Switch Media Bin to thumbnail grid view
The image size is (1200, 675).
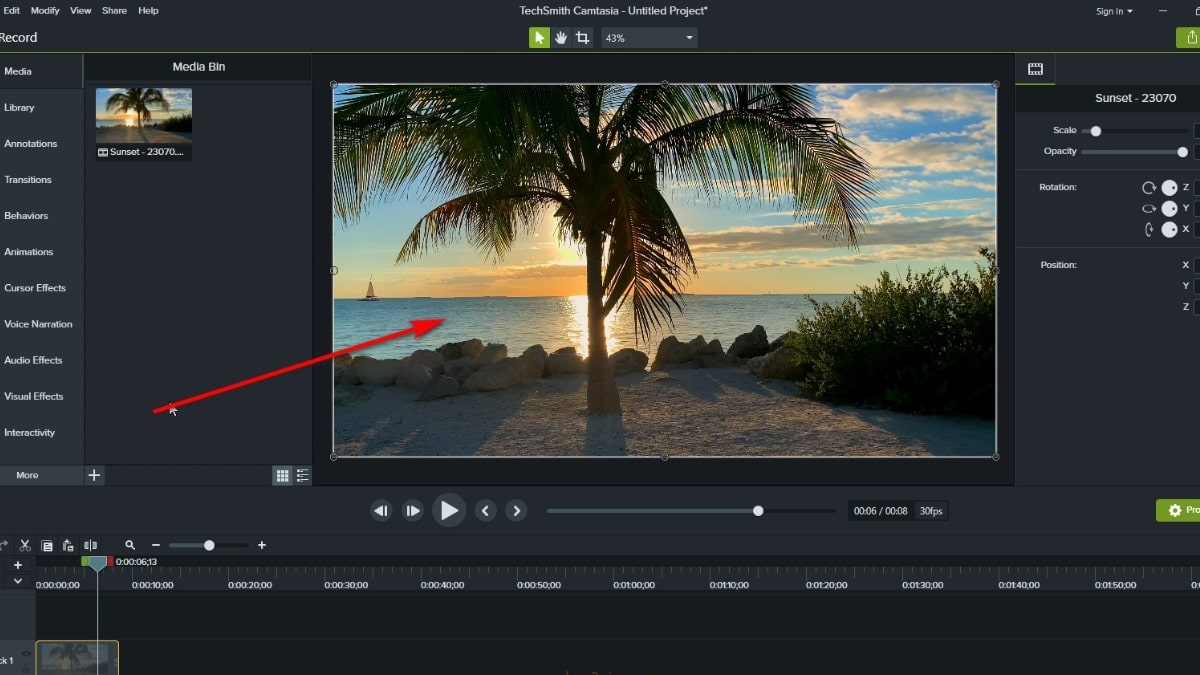[x=282, y=476]
